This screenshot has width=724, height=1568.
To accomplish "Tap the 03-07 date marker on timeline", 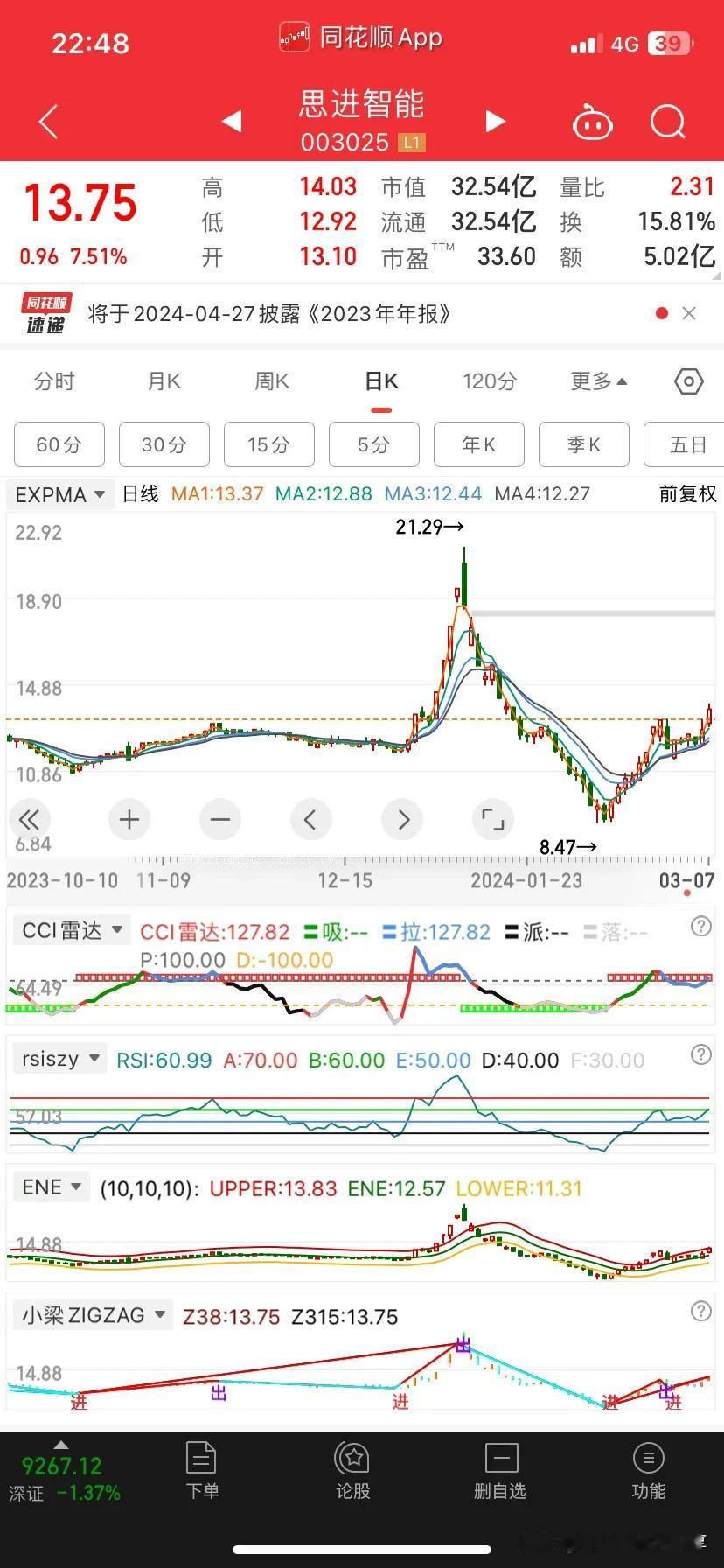I will tap(687, 881).
